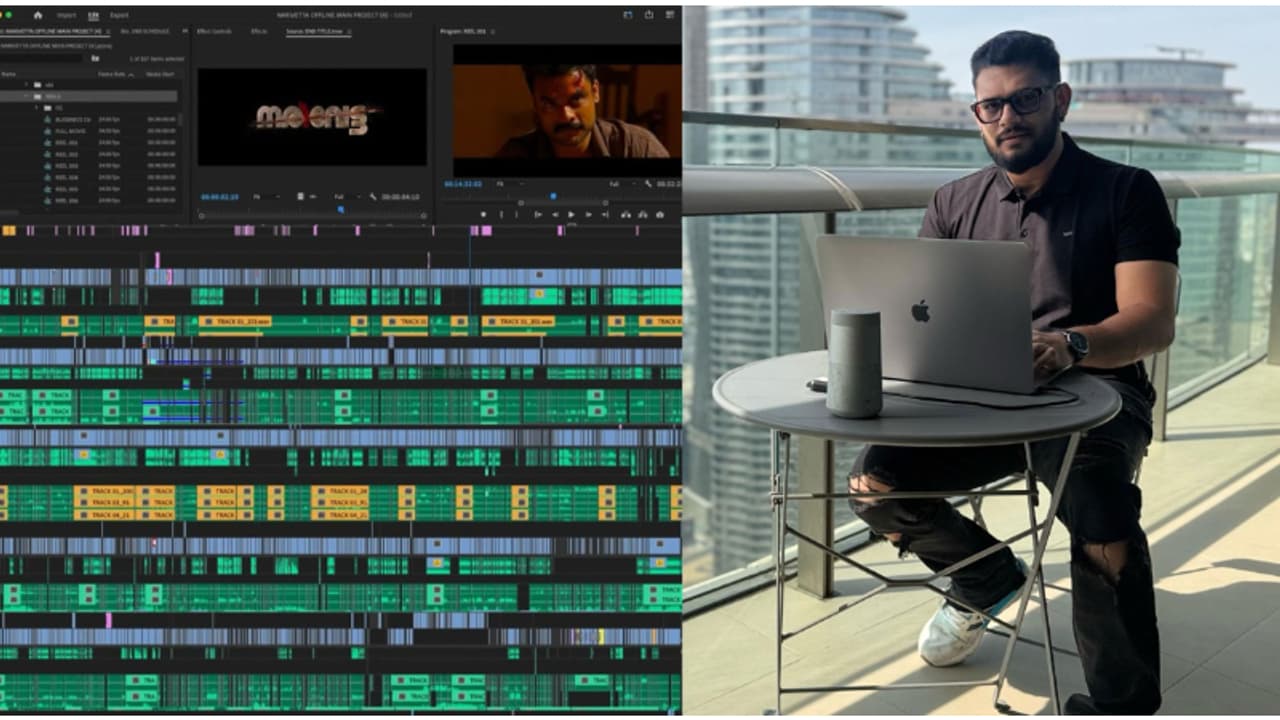Click the Import button in the top bar
The width and height of the screenshot is (1280, 720).
(x=67, y=15)
